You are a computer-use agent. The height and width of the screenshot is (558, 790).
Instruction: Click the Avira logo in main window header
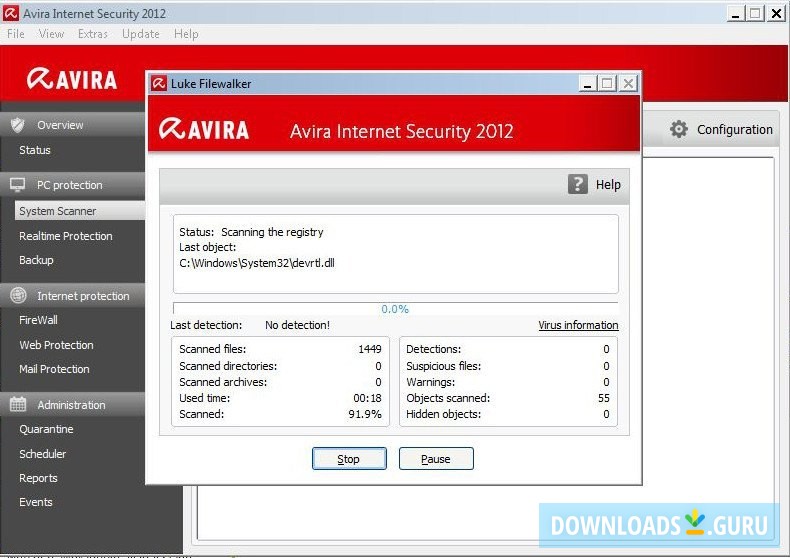pos(72,79)
